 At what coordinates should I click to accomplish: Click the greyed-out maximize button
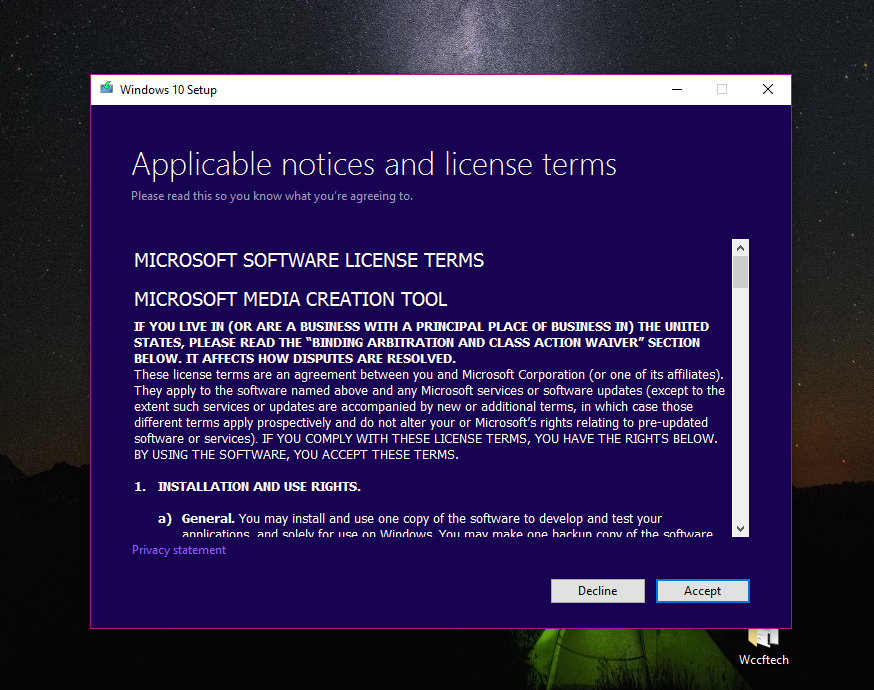tap(722, 89)
